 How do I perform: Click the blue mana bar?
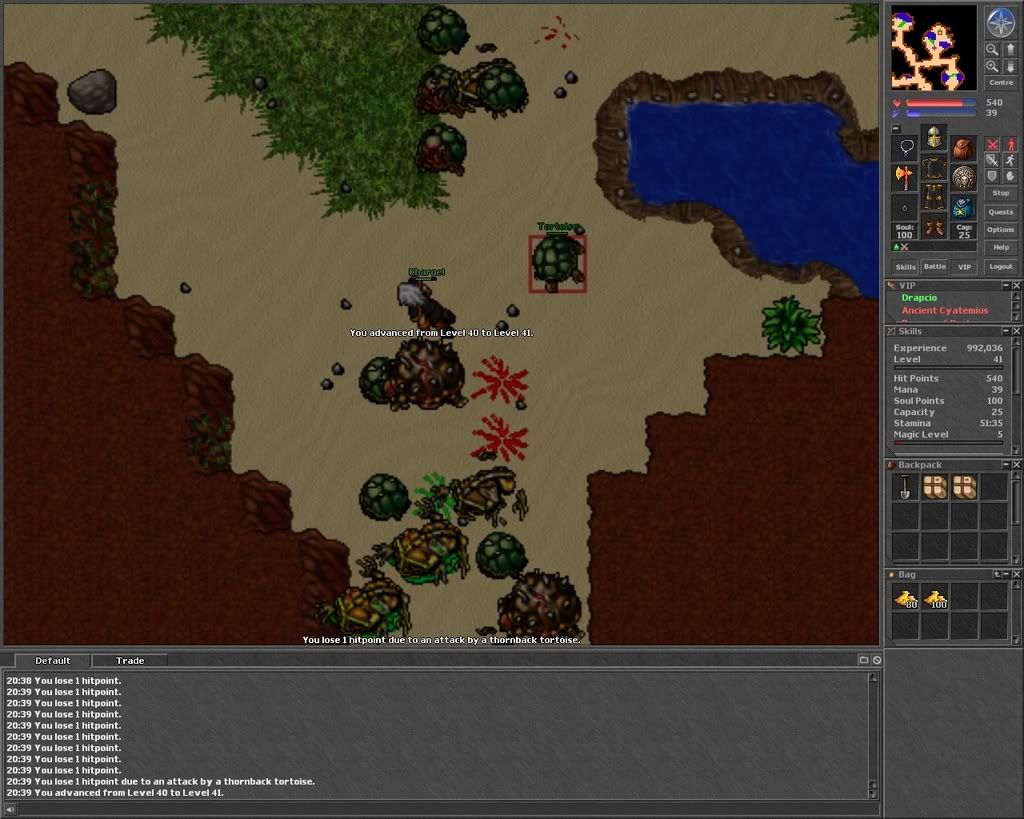[x=940, y=113]
